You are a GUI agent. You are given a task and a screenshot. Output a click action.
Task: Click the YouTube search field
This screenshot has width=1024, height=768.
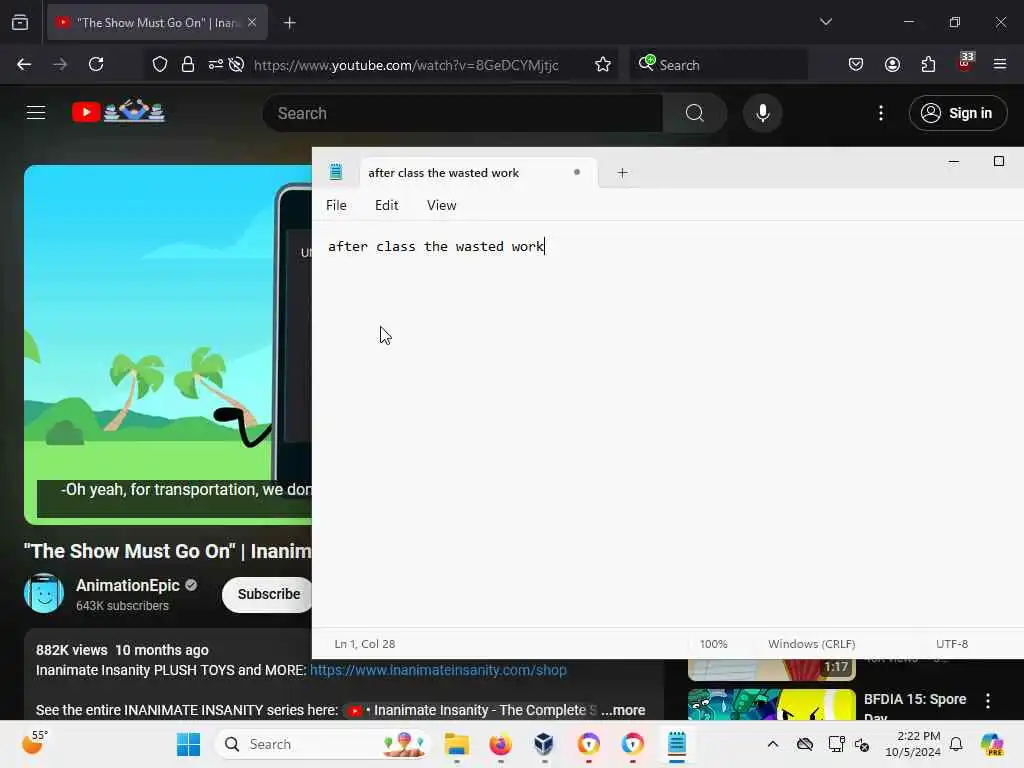tap(462, 113)
